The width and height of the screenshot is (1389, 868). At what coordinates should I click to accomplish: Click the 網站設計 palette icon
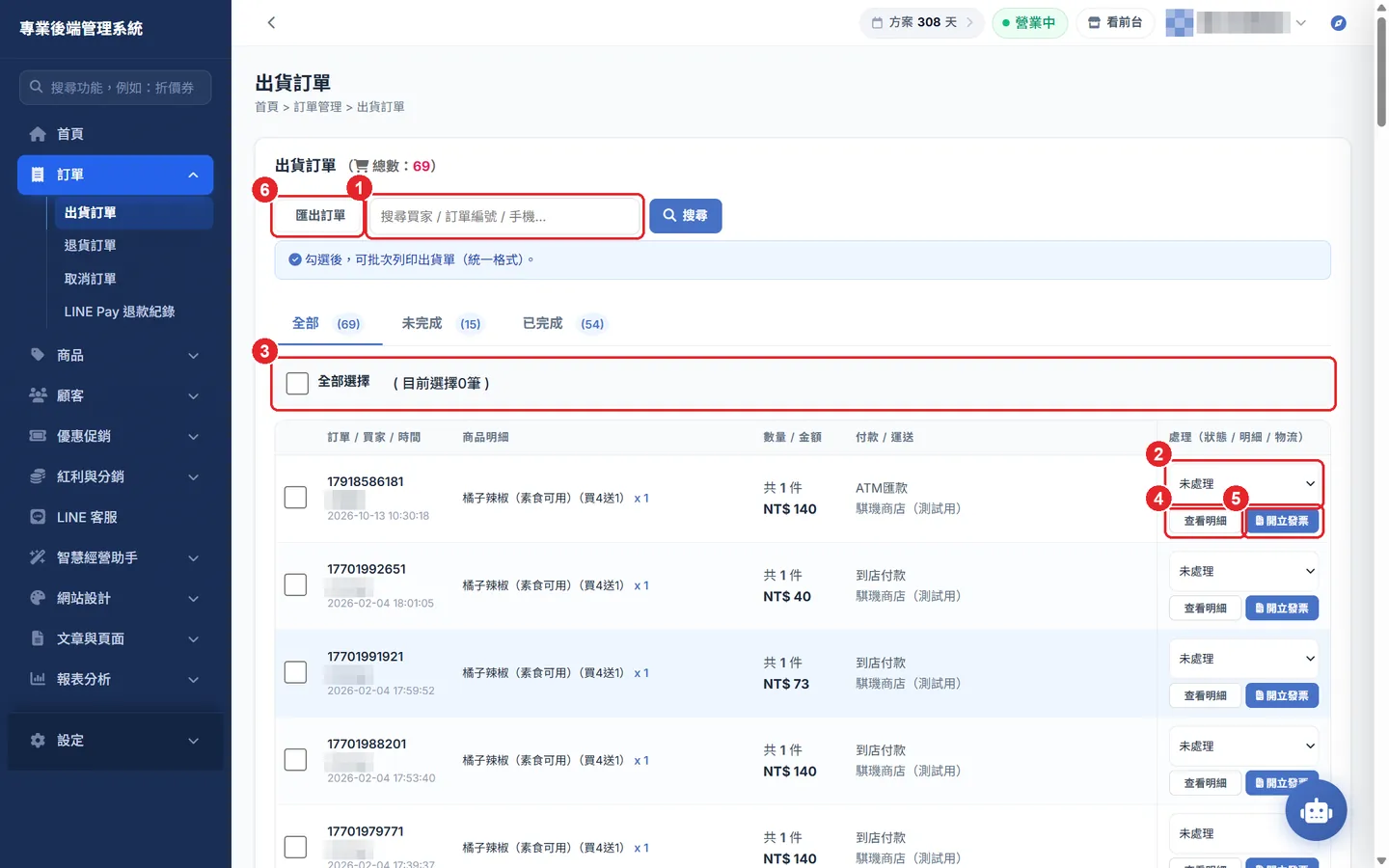[38, 598]
